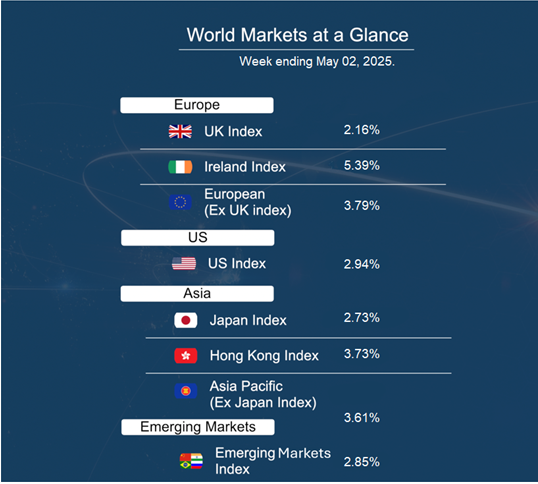Click the Ireland flag icon
Image resolution: width=538 pixels, height=484 pixels.
coord(180,167)
